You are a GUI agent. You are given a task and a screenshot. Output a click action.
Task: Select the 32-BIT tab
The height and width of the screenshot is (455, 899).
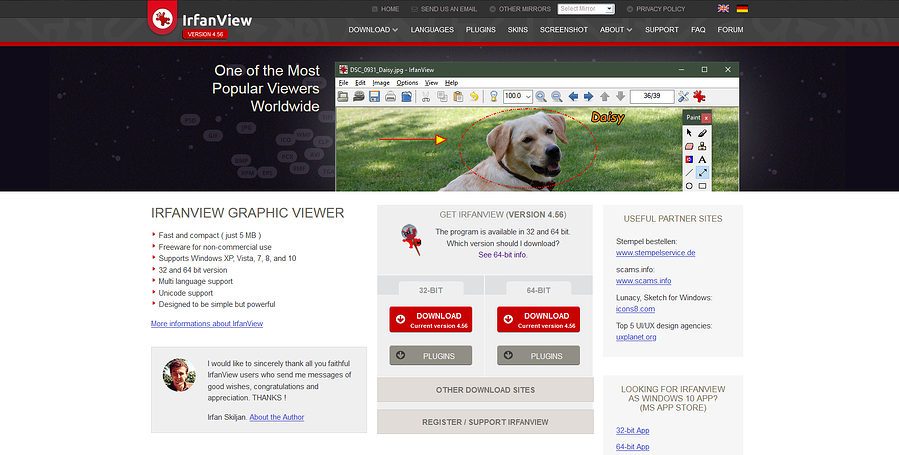click(431, 289)
